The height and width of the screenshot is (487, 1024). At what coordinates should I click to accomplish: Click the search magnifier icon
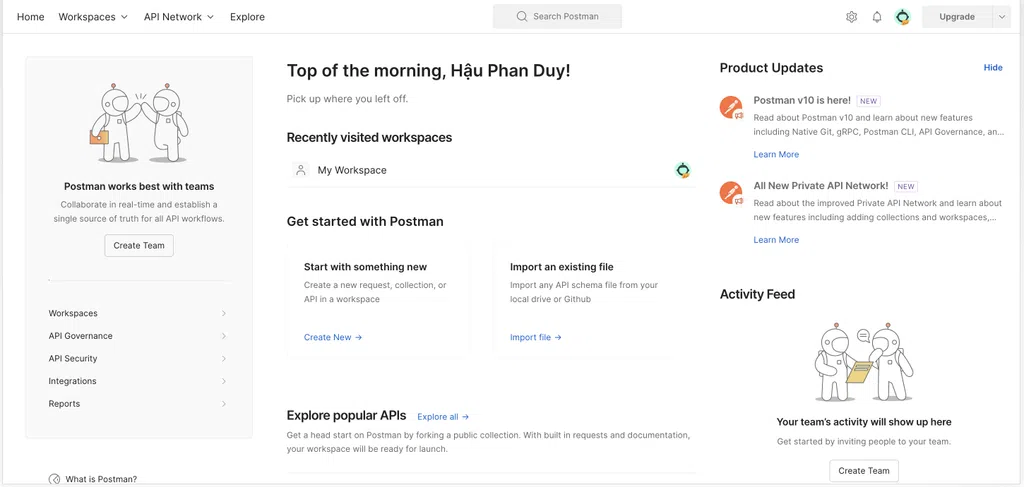(522, 16)
